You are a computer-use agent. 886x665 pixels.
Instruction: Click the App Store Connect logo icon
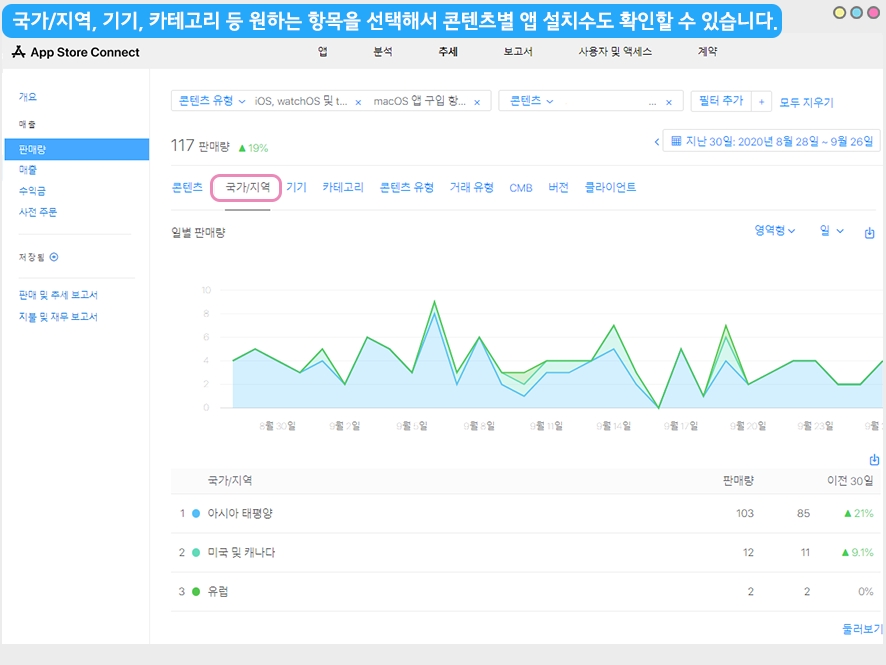click(18, 52)
